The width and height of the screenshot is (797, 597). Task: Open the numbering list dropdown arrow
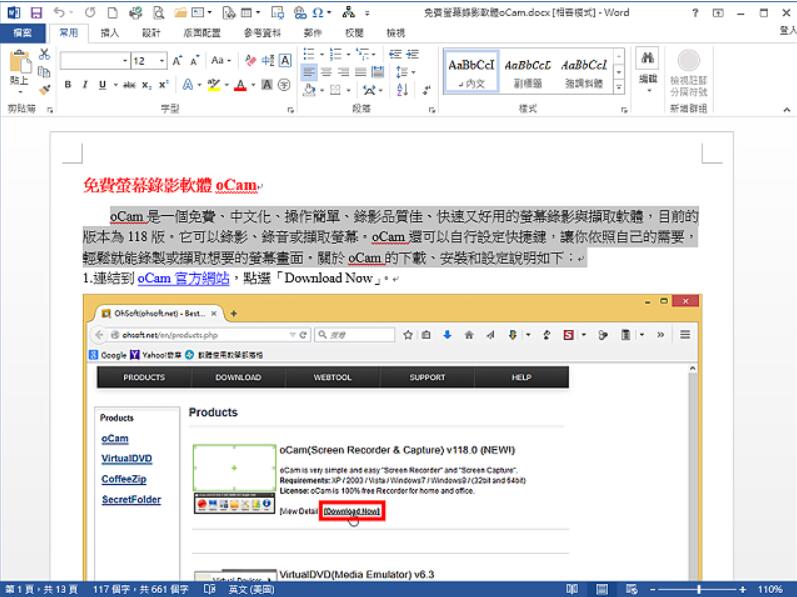pos(348,54)
